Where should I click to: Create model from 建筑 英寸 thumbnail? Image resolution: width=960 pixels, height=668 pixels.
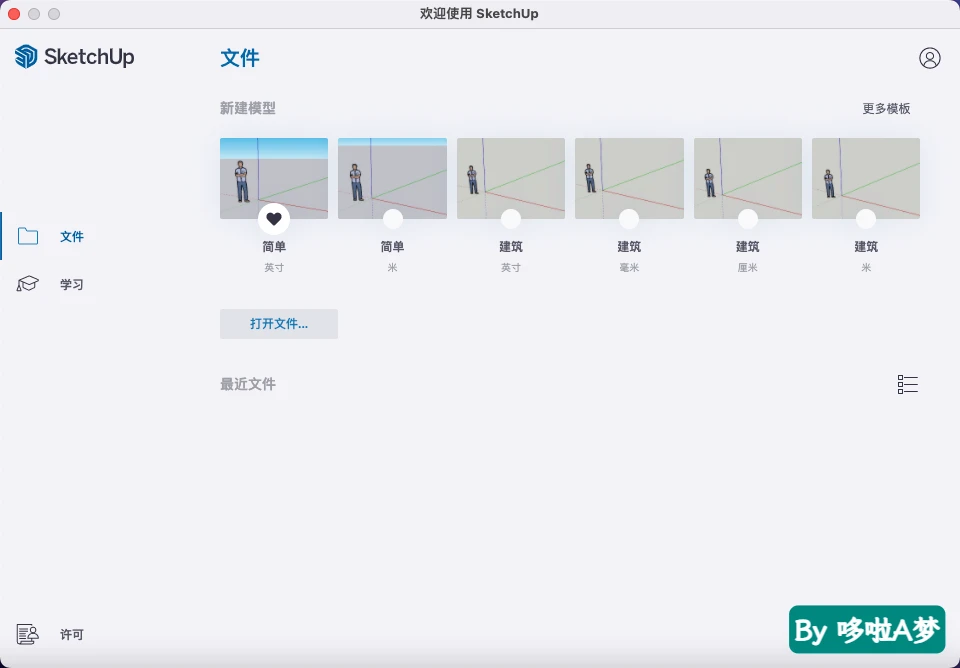point(511,178)
